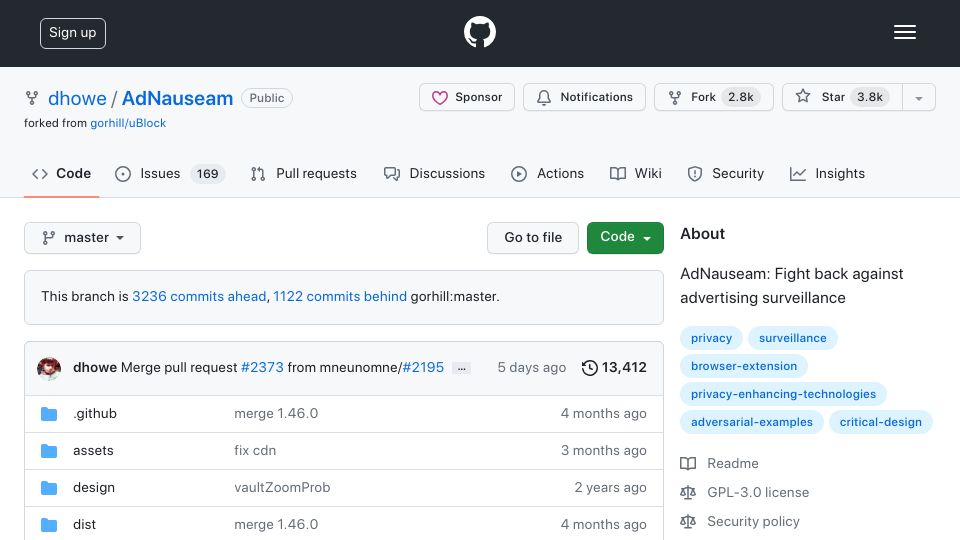The height and width of the screenshot is (540, 960).
Task: Open commit history showing 13,412 commits
Action: (x=614, y=367)
